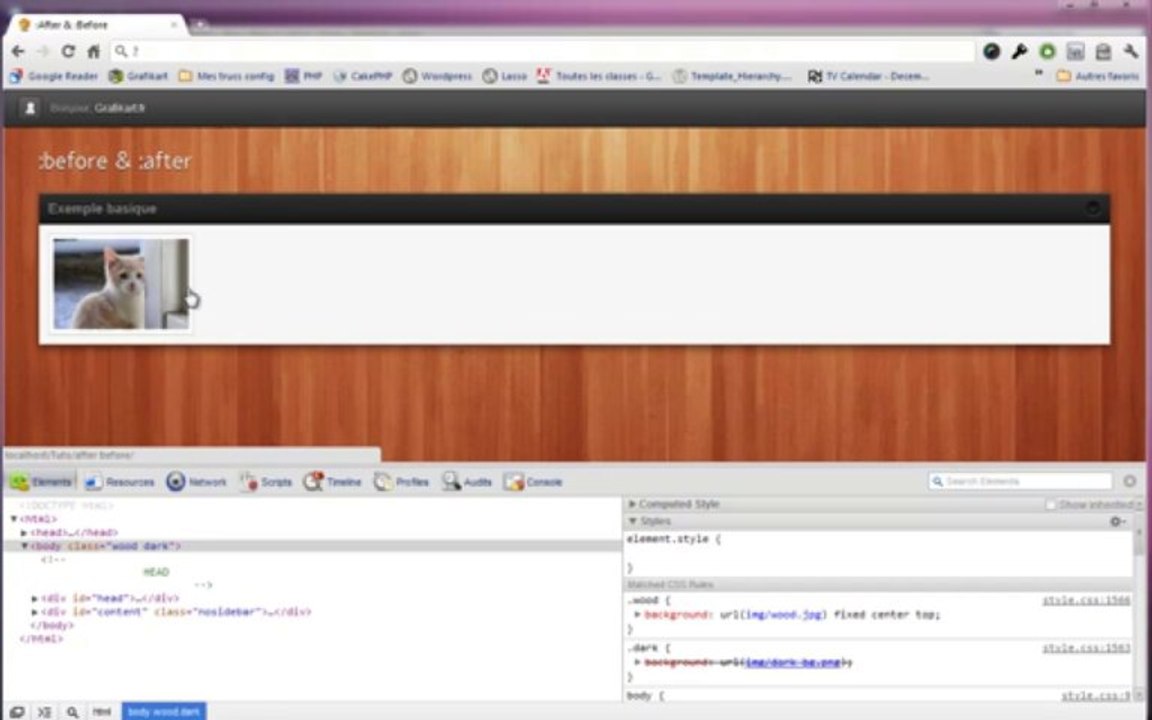Open the Network panel
The width and height of the screenshot is (1152, 720).
196,482
